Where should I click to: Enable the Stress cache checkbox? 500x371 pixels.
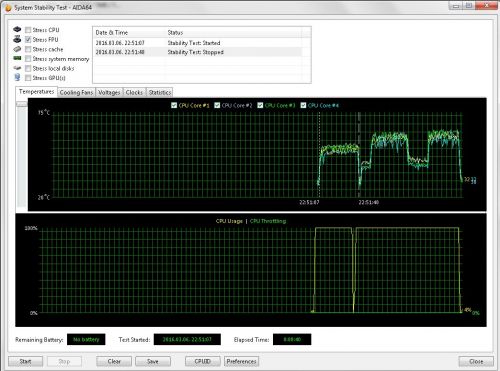[x=28, y=49]
